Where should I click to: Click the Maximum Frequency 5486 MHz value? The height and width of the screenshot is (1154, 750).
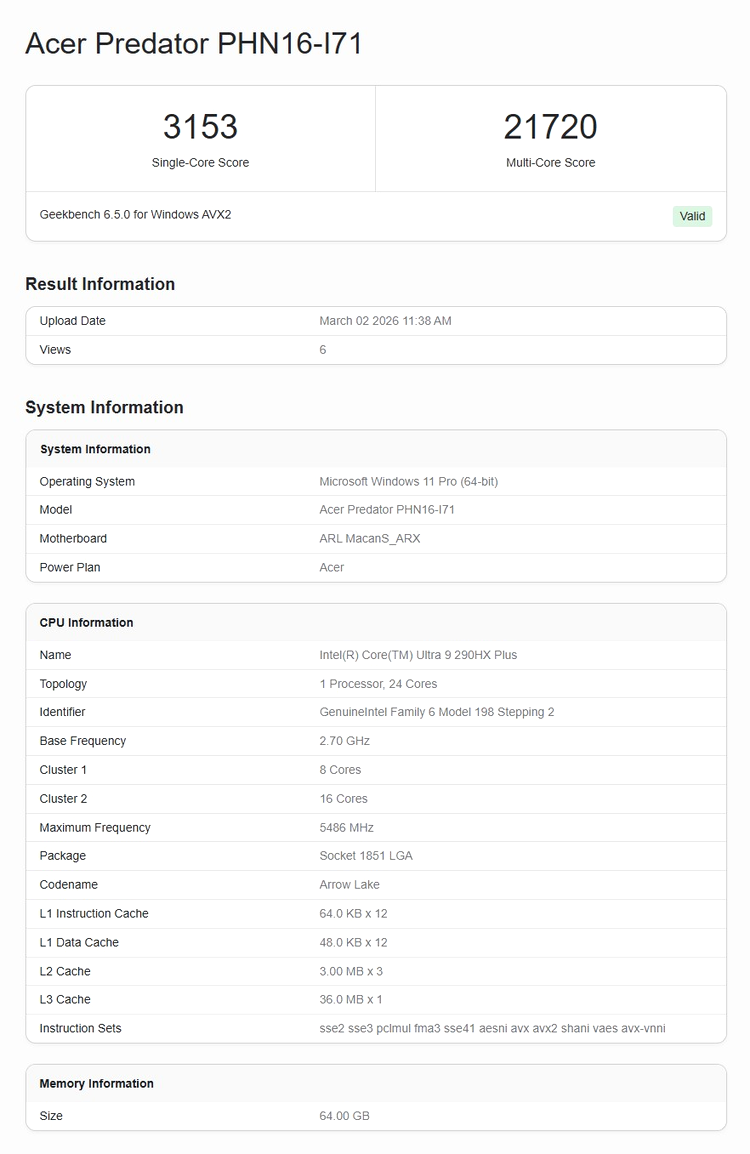click(x=346, y=828)
